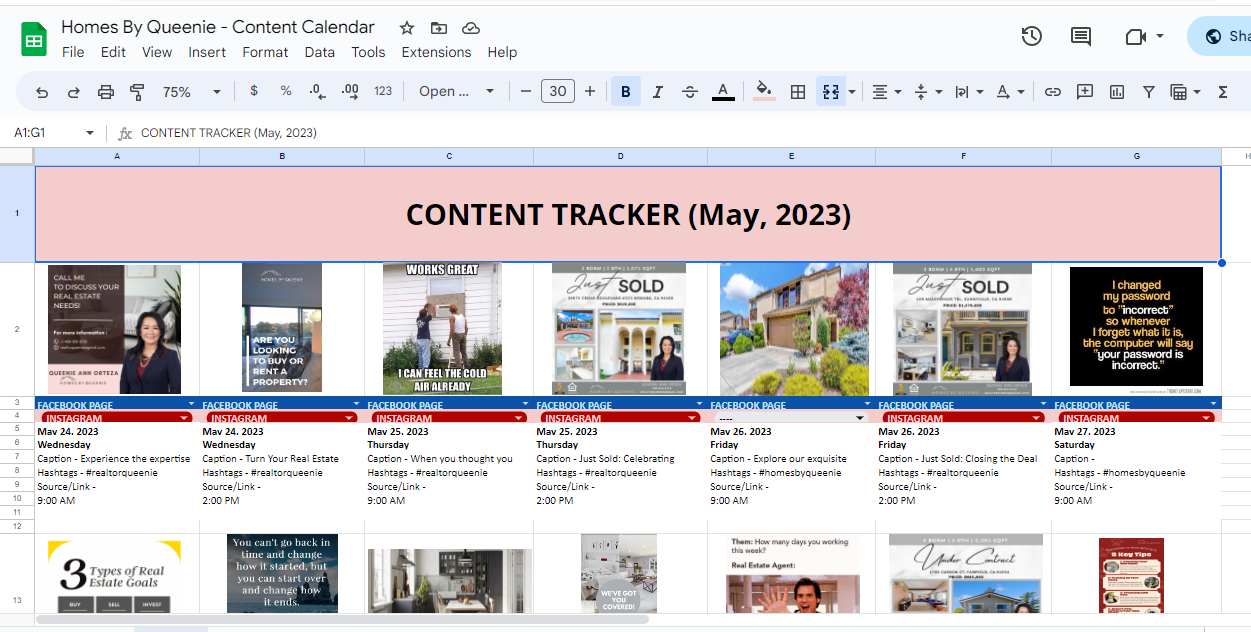The height and width of the screenshot is (632, 1251).
Task: Click the Print icon in toolbar
Action: (106, 92)
